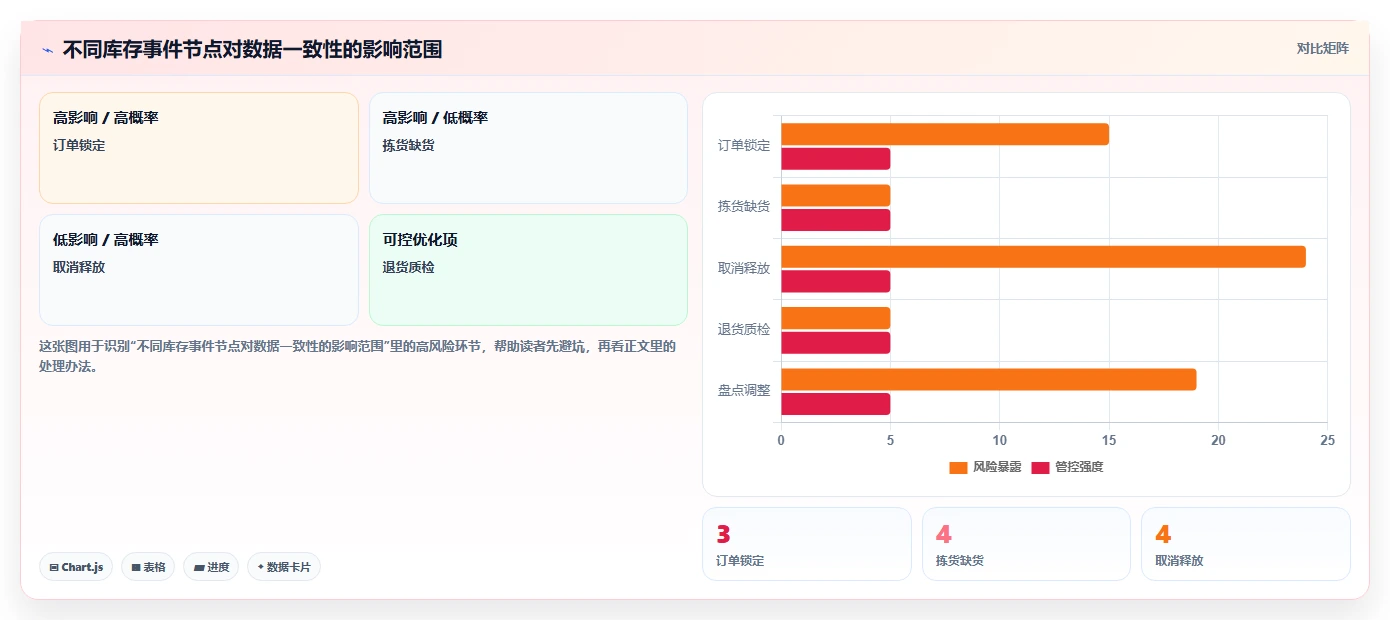Click the title 不同库存事件节点对数据一致性的影响范围
The height and width of the screenshot is (620, 1390).
click(x=252, y=49)
